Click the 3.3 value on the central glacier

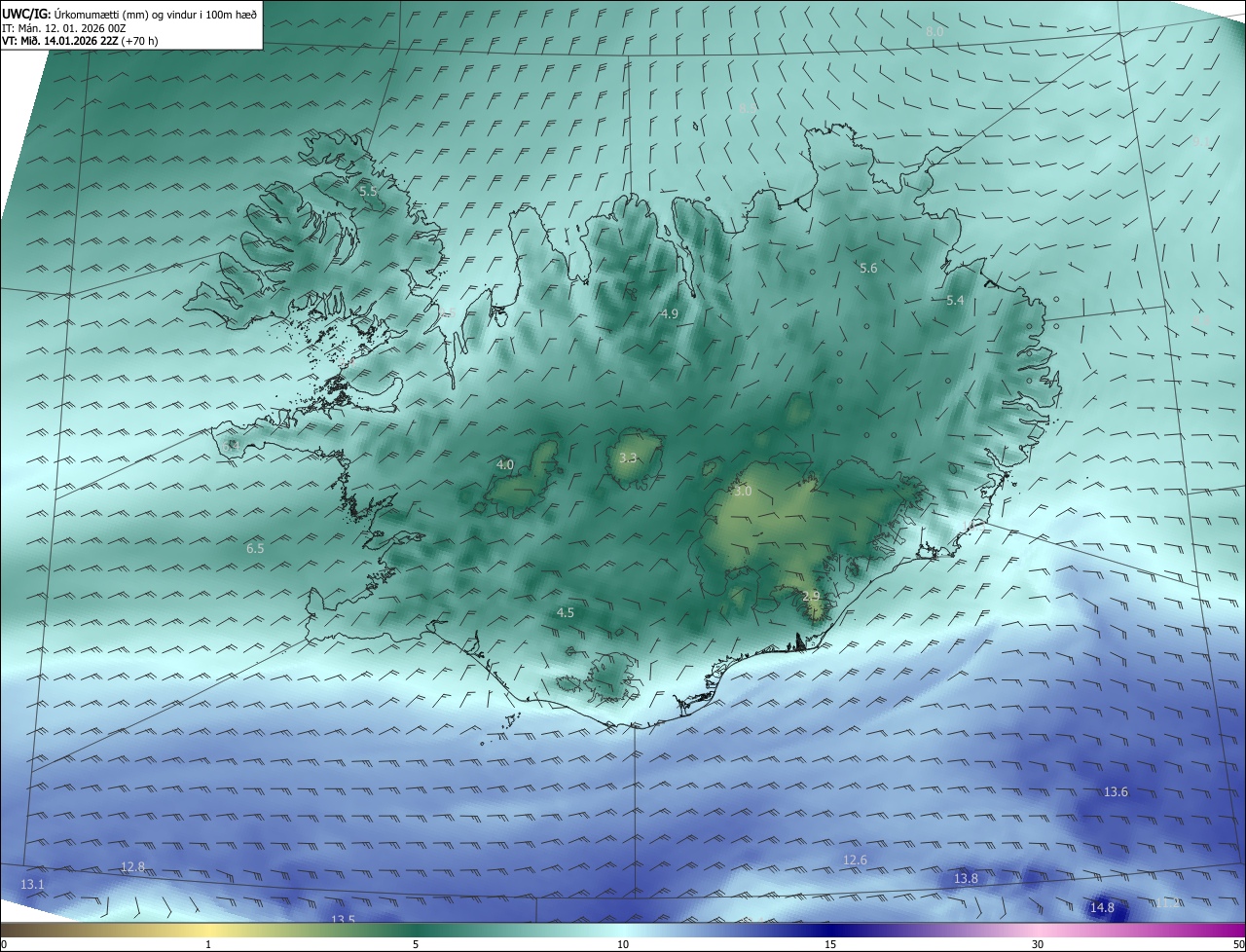pyautogui.click(x=628, y=458)
